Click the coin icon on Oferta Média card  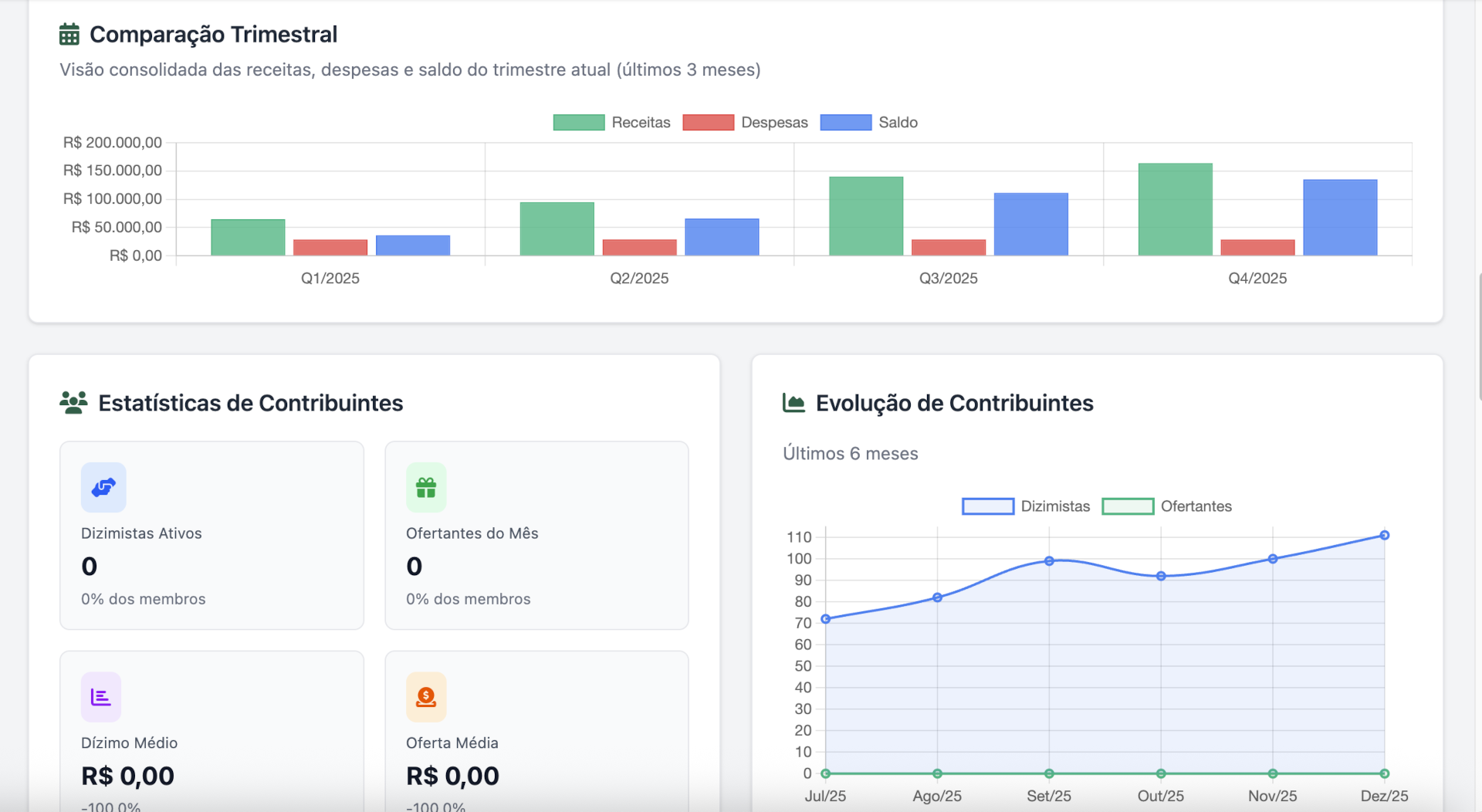tap(425, 696)
